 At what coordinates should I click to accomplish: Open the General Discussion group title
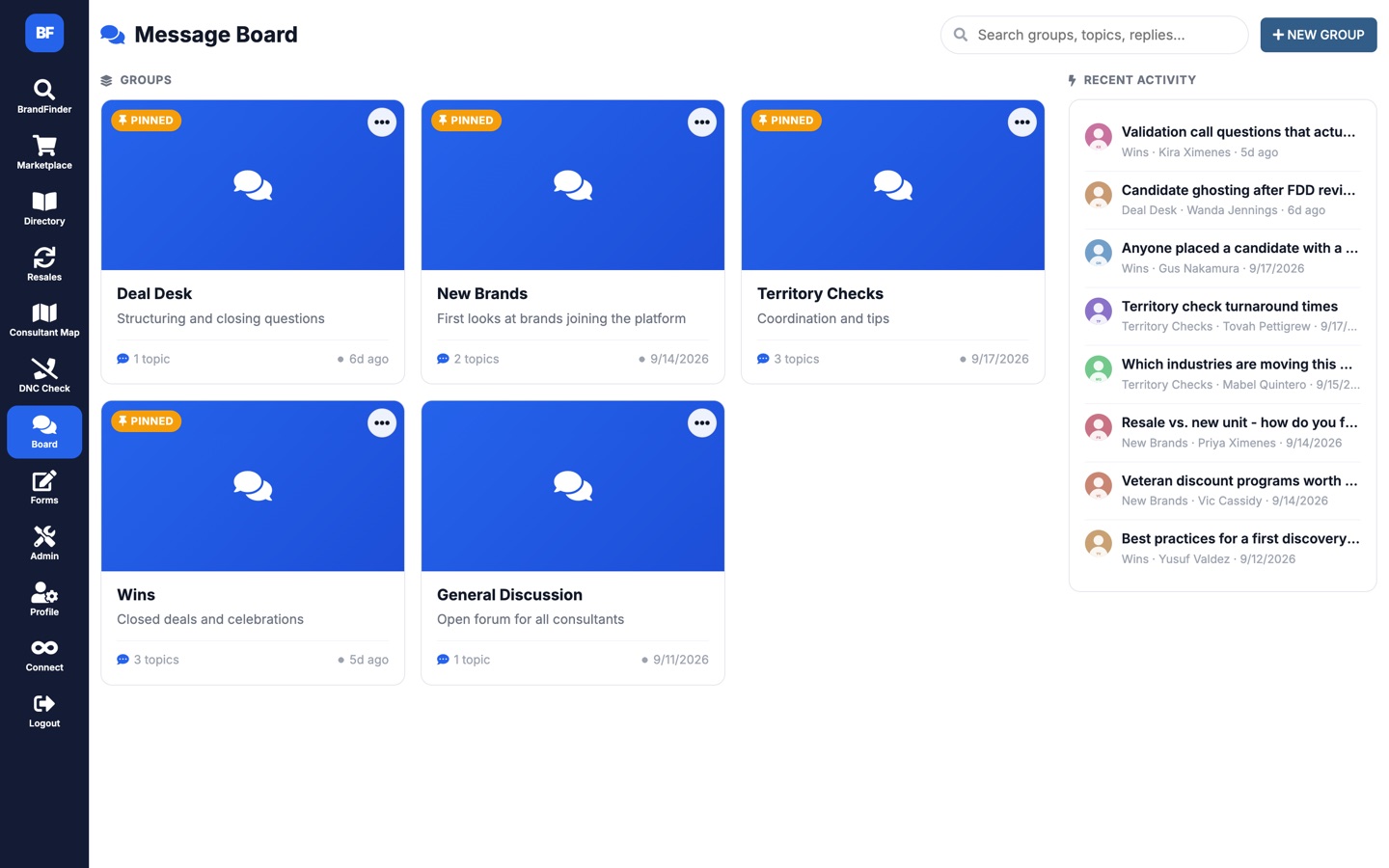click(509, 595)
